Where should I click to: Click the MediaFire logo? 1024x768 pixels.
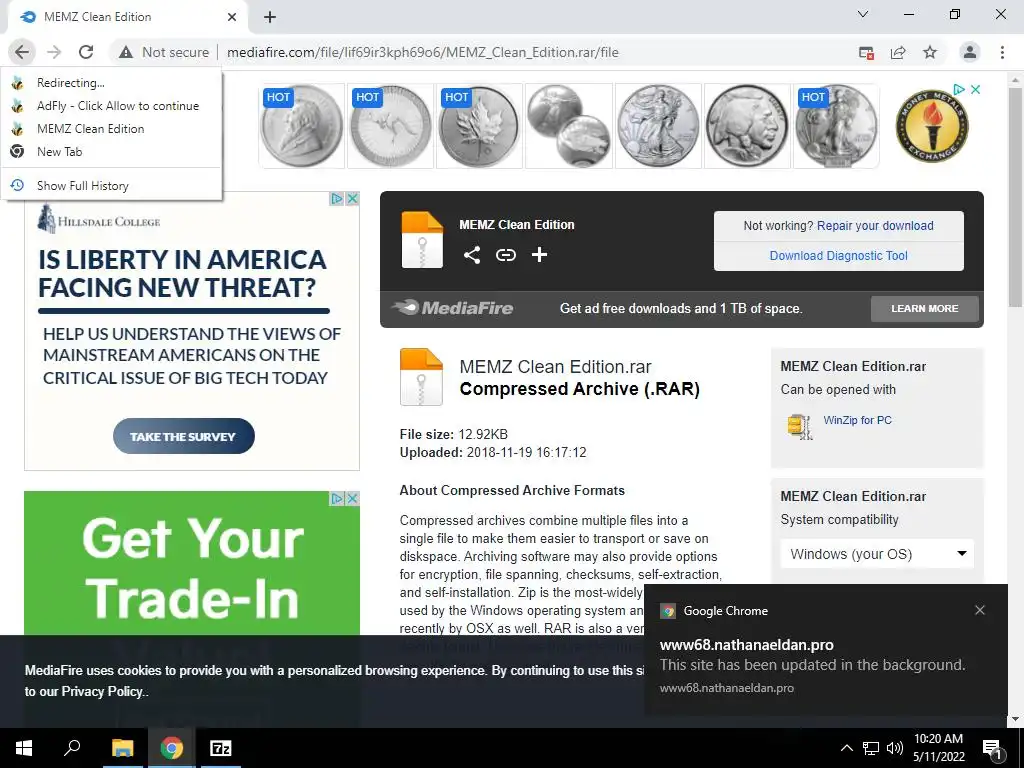click(x=453, y=308)
